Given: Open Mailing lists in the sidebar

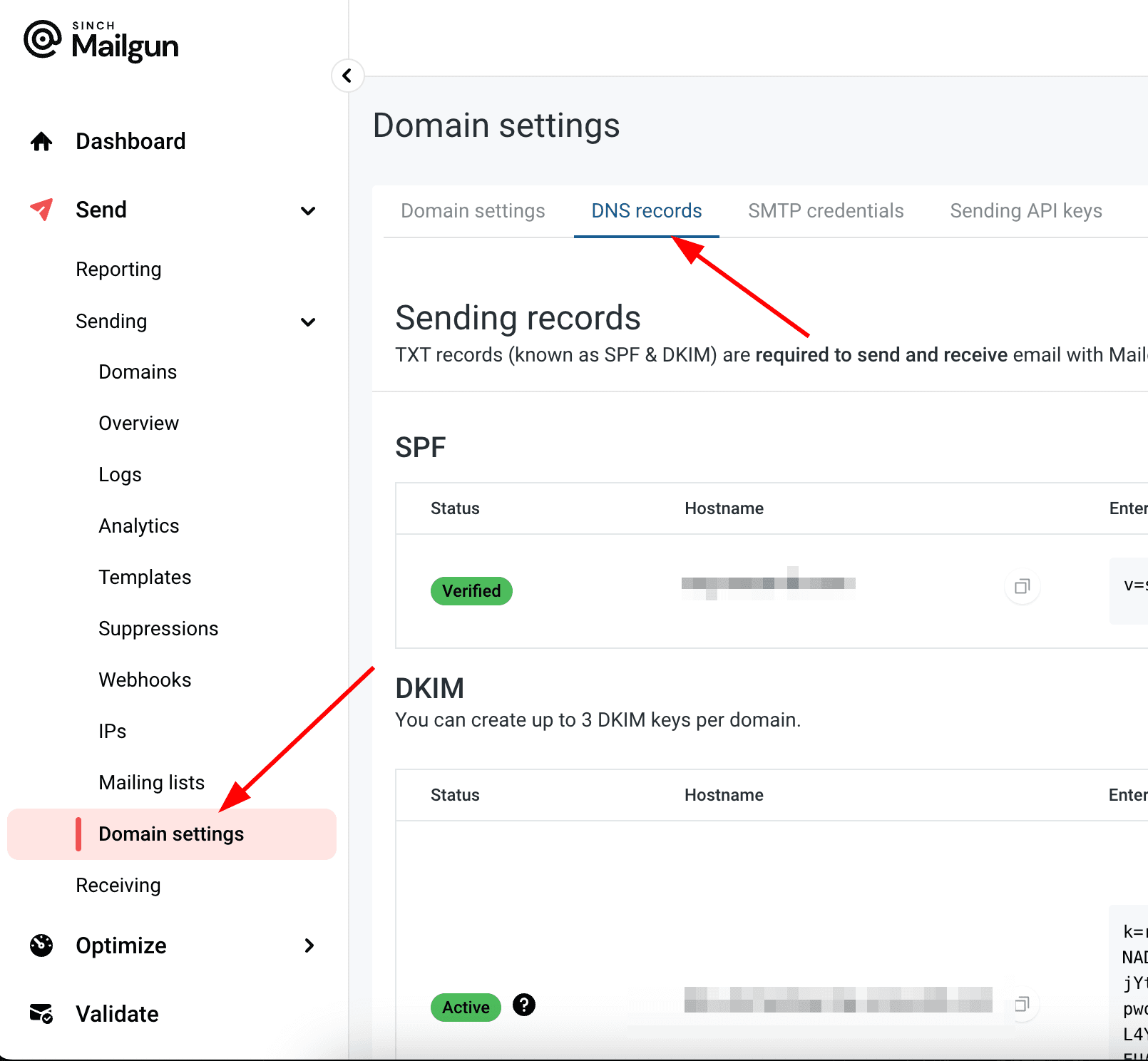Looking at the screenshot, I should point(151,783).
